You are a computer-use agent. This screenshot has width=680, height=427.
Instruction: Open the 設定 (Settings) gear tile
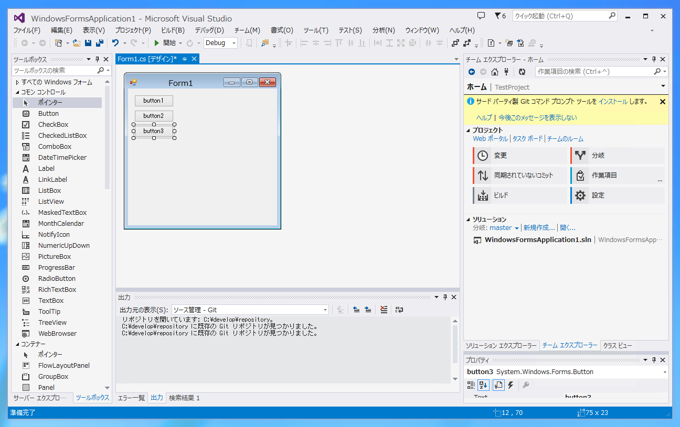point(618,196)
